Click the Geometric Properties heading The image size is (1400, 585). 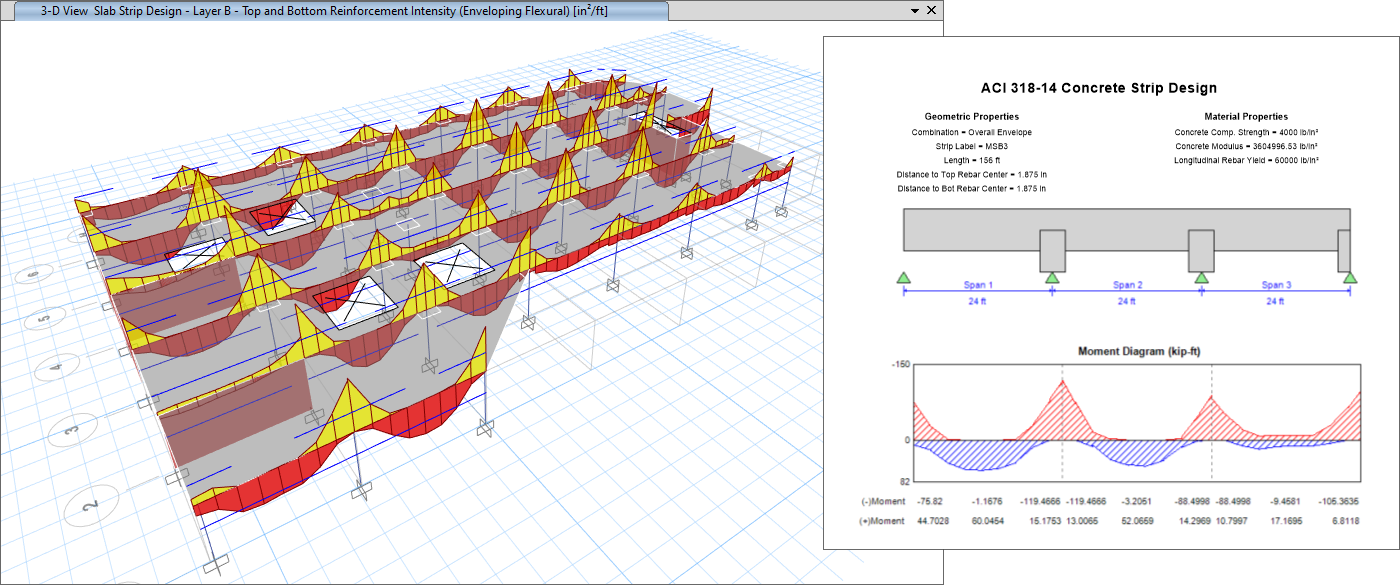click(x=971, y=117)
